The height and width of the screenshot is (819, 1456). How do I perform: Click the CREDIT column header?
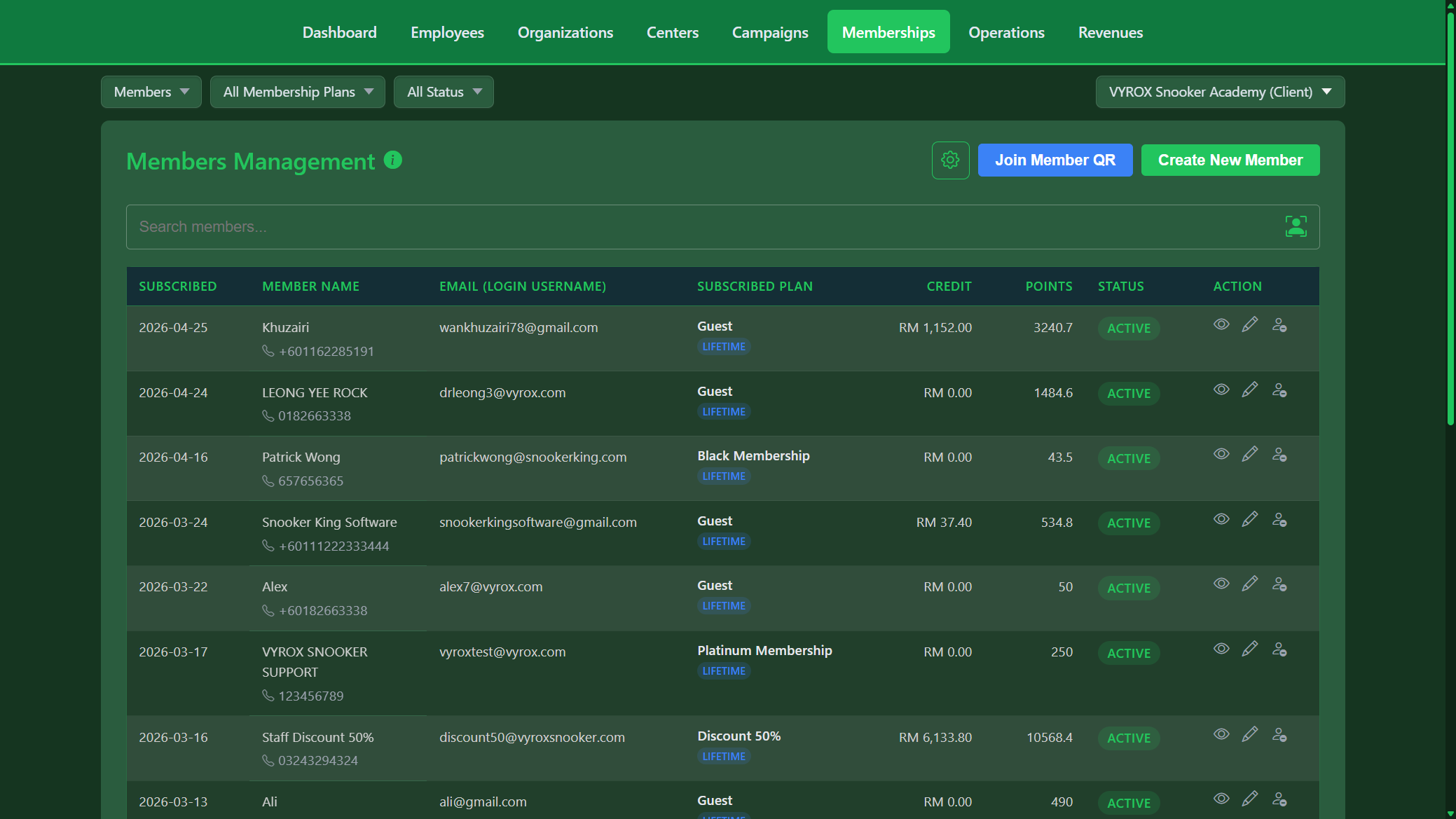coord(949,287)
